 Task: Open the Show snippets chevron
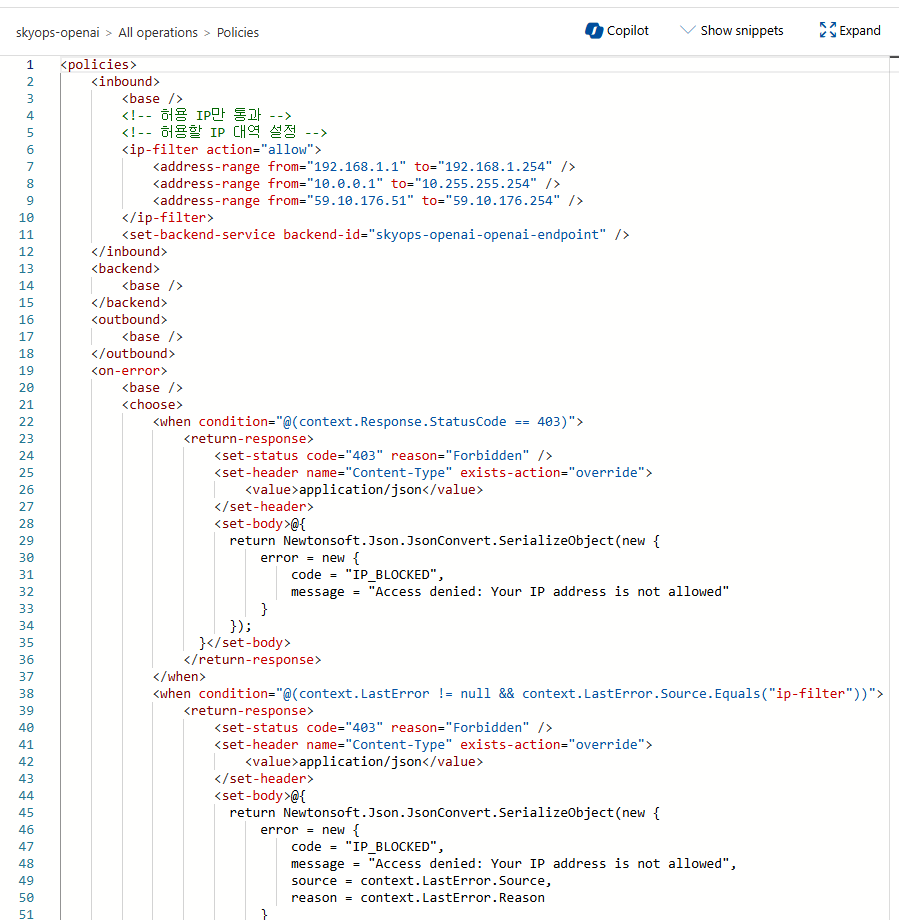pyautogui.click(x=687, y=31)
